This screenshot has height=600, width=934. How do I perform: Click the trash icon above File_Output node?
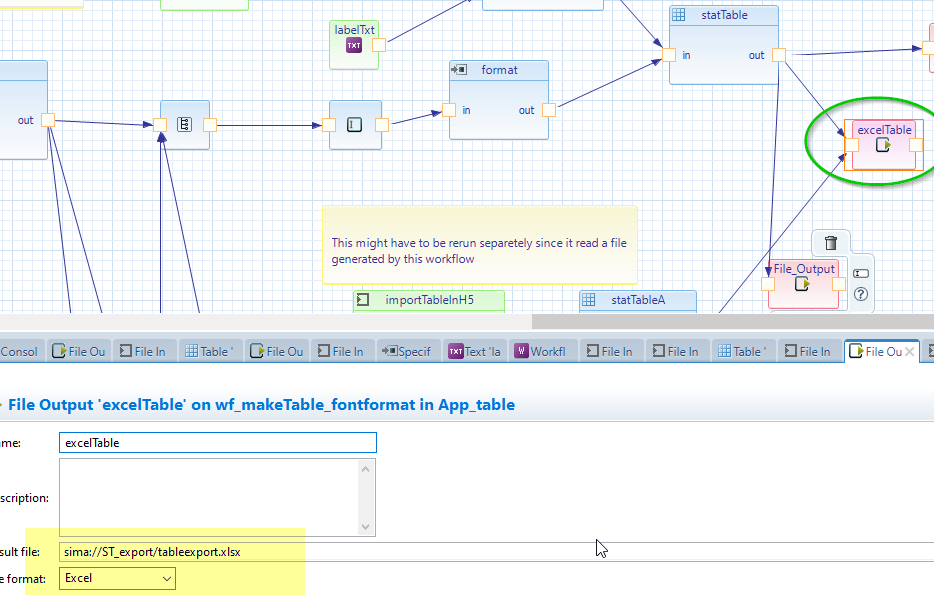pos(831,242)
